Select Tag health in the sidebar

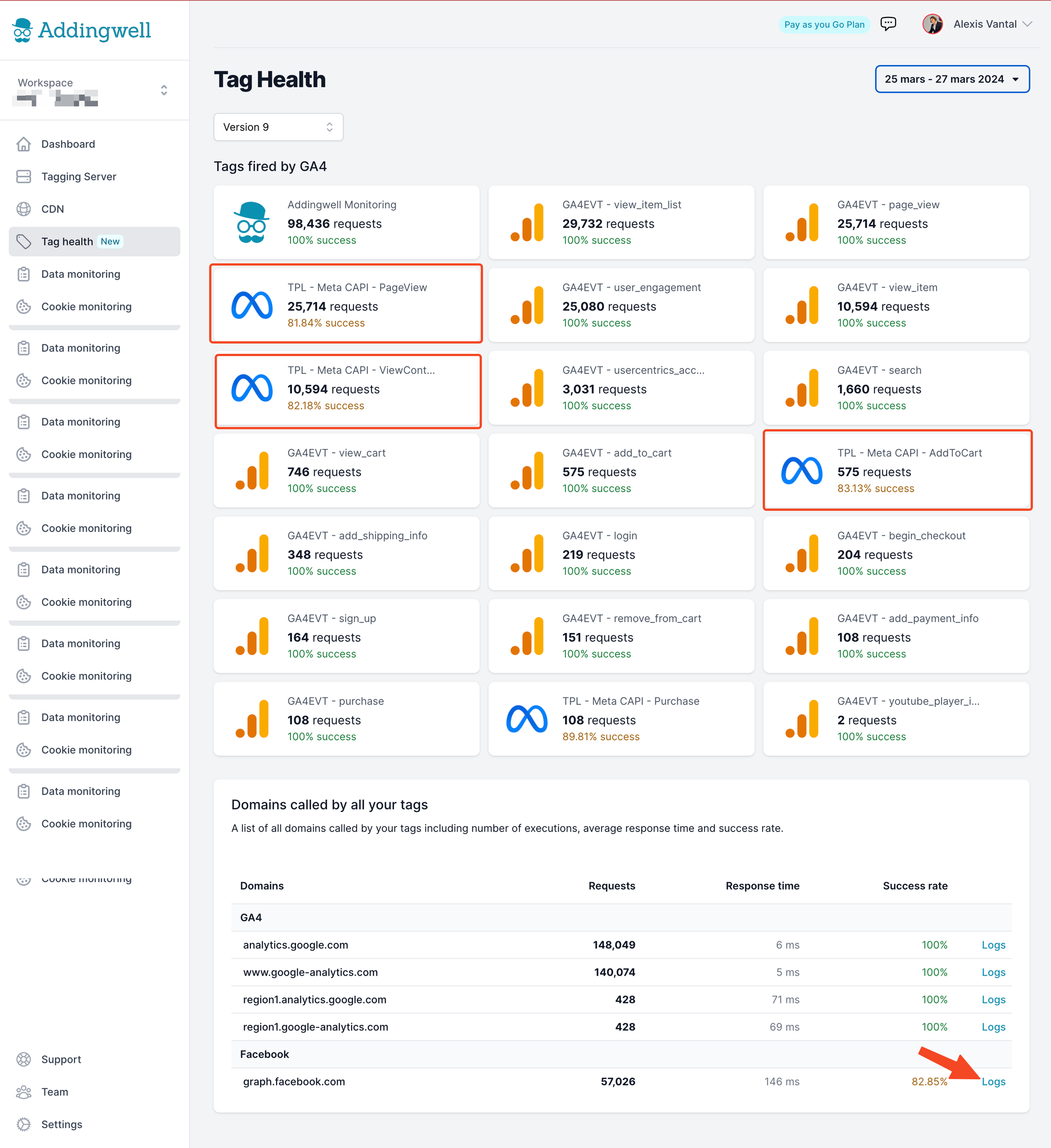pyautogui.click(x=94, y=242)
